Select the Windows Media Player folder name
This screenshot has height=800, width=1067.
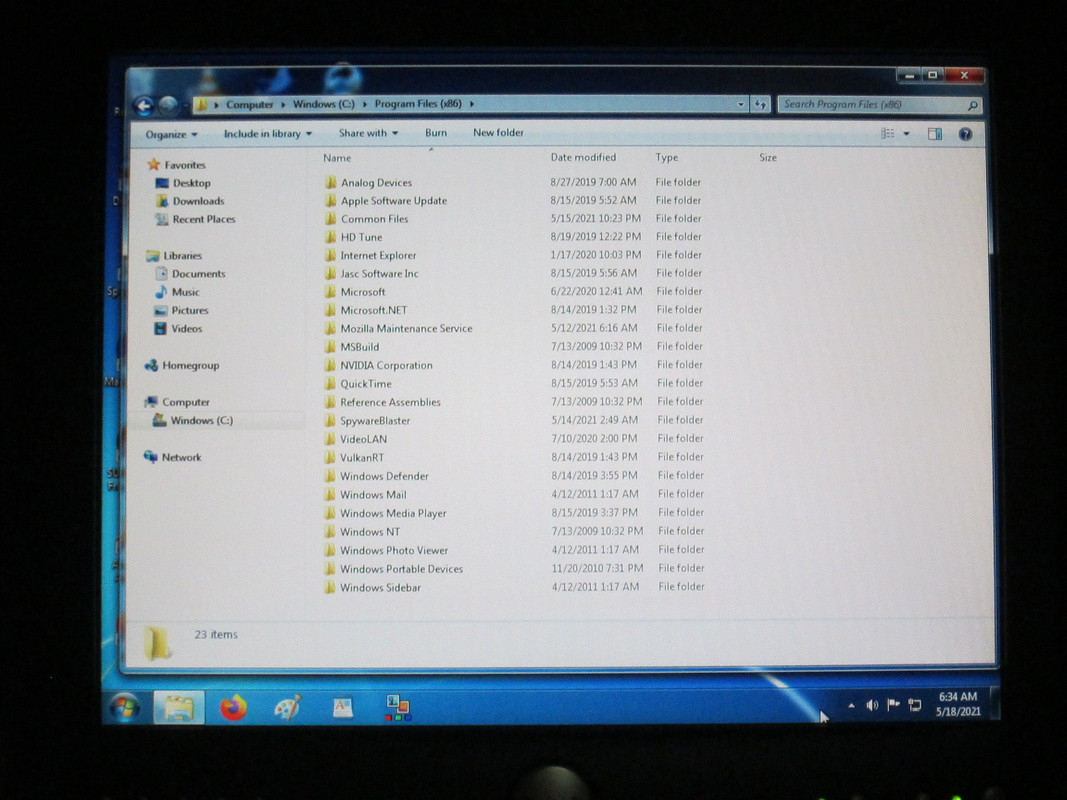coord(393,514)
